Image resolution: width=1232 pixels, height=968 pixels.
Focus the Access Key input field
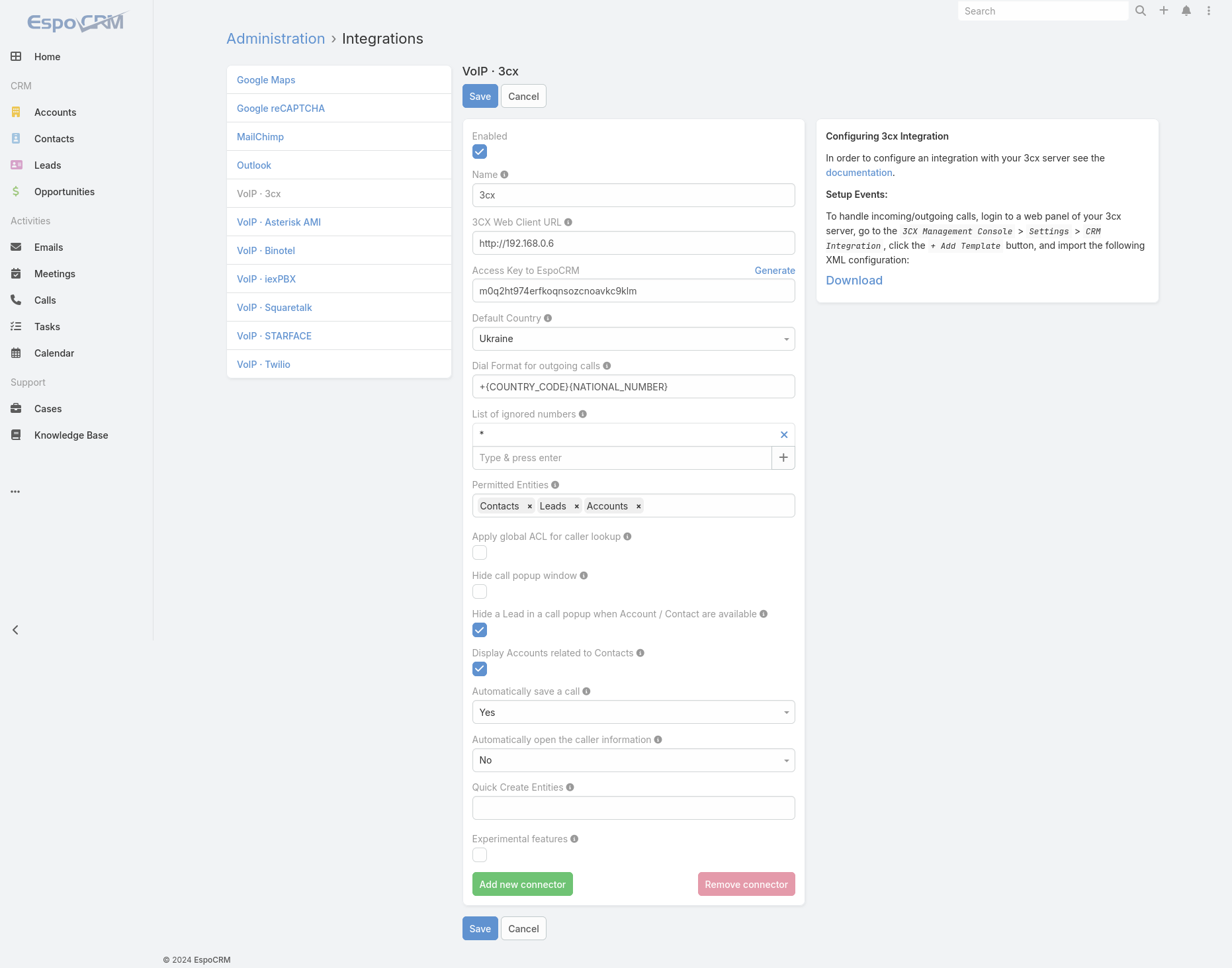633,291
